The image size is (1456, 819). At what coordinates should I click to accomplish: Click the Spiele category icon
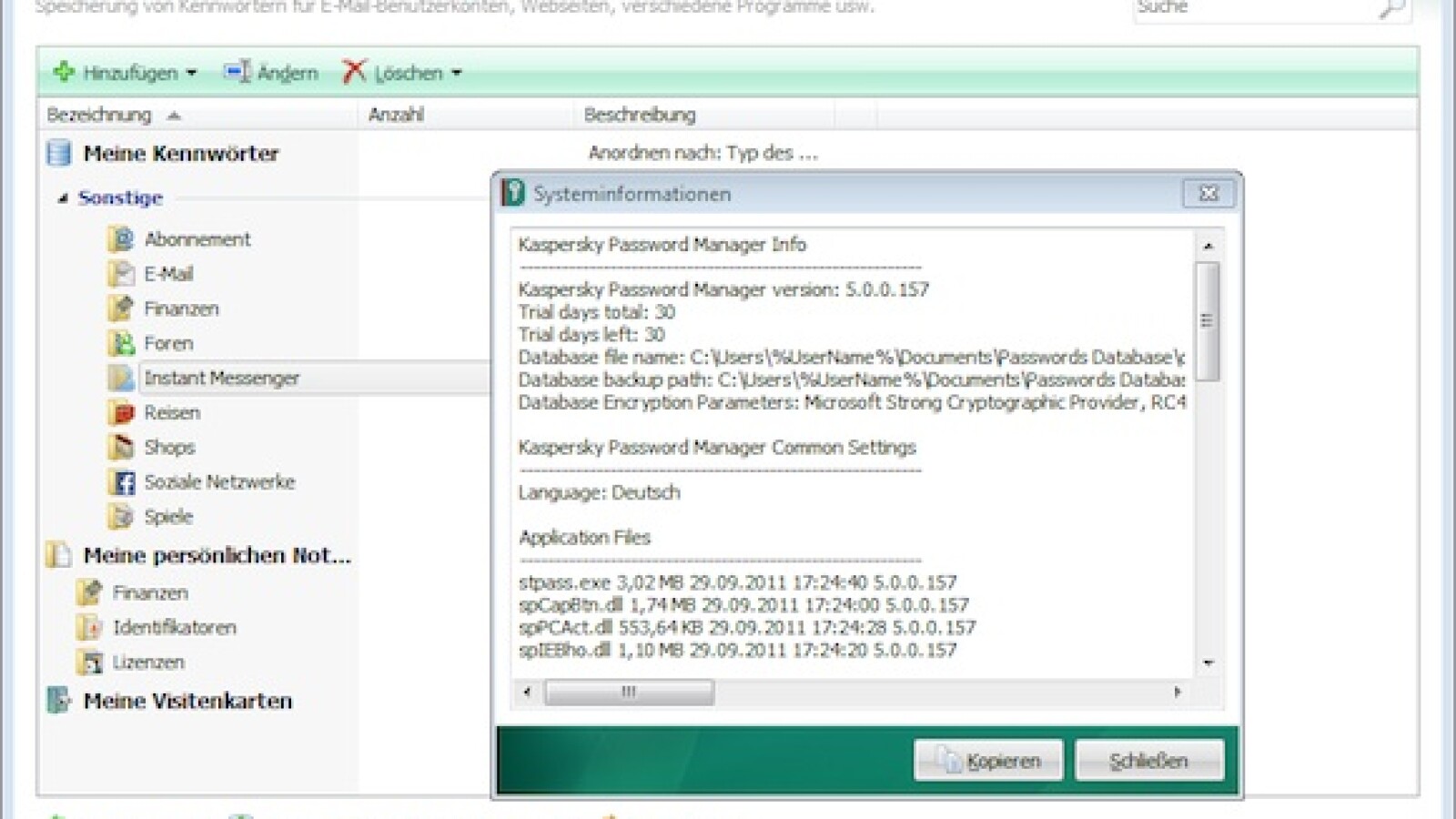[x=120, y=516]
